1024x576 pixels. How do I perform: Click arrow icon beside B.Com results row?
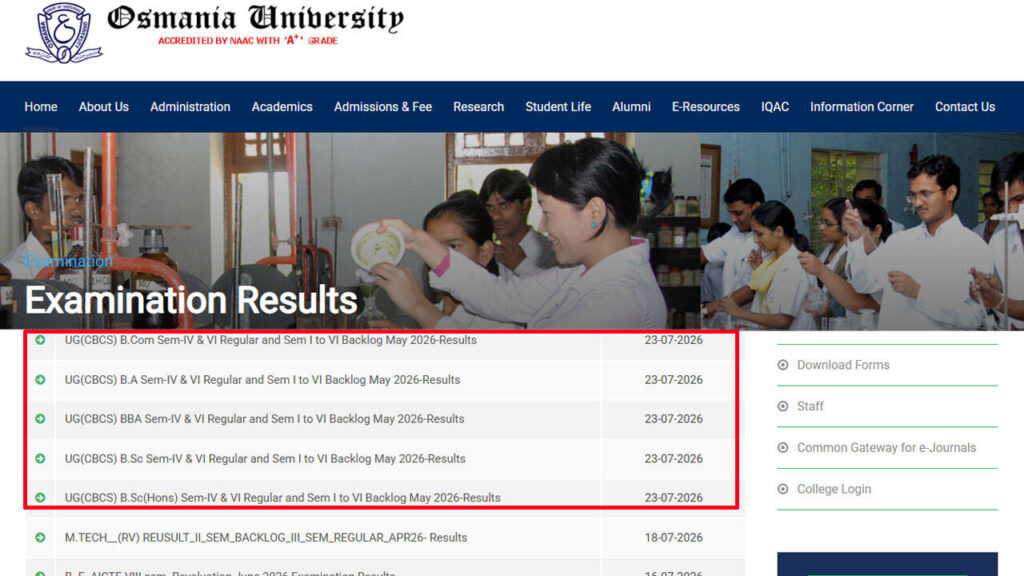pyautogui.click(x=40, y=340)
